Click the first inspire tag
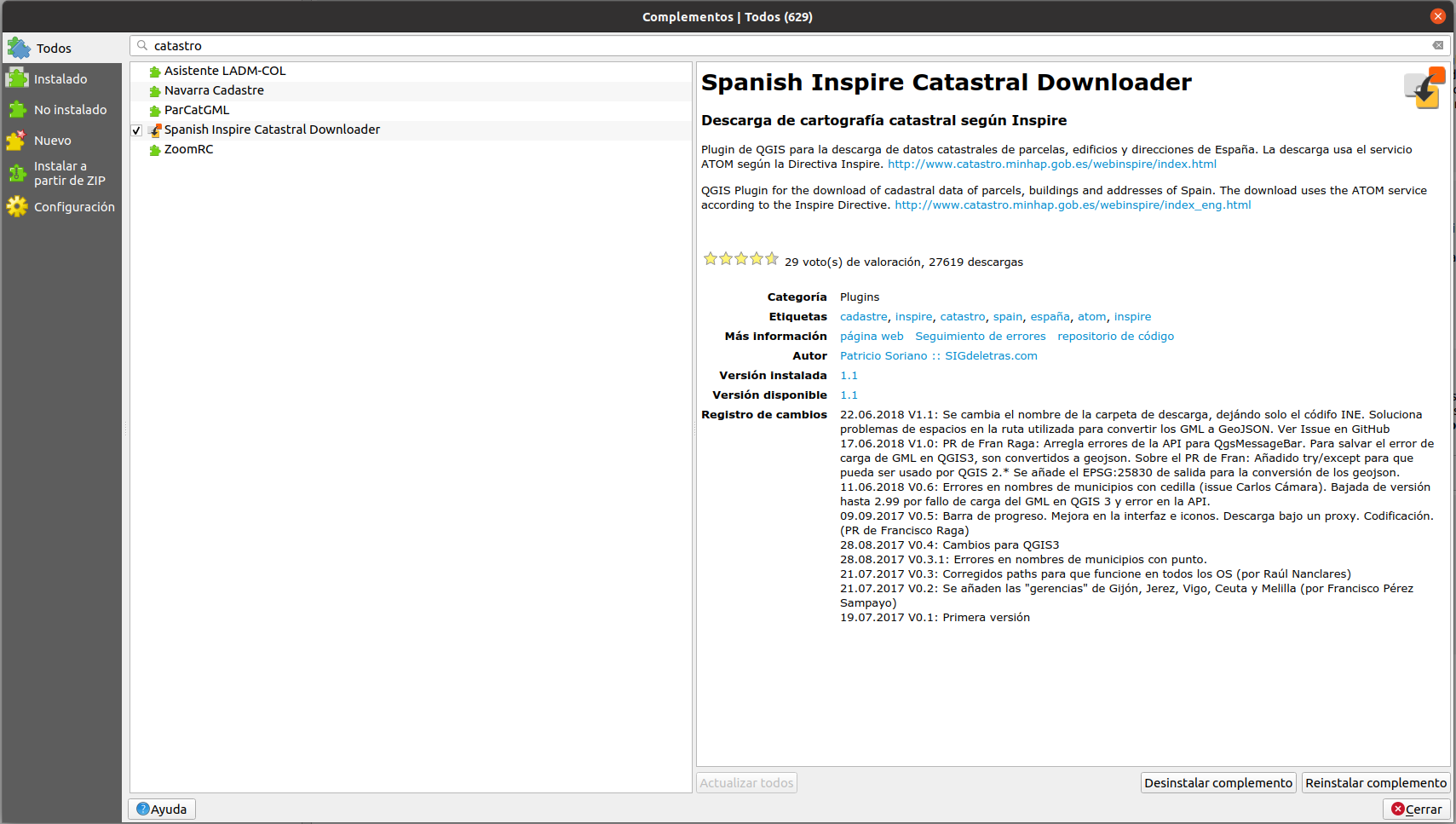 pos(914,316)
